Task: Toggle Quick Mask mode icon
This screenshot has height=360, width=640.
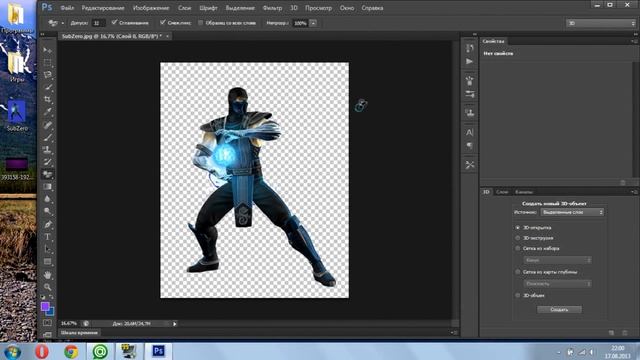Action: pyautogui.click(x=47, y=323)
